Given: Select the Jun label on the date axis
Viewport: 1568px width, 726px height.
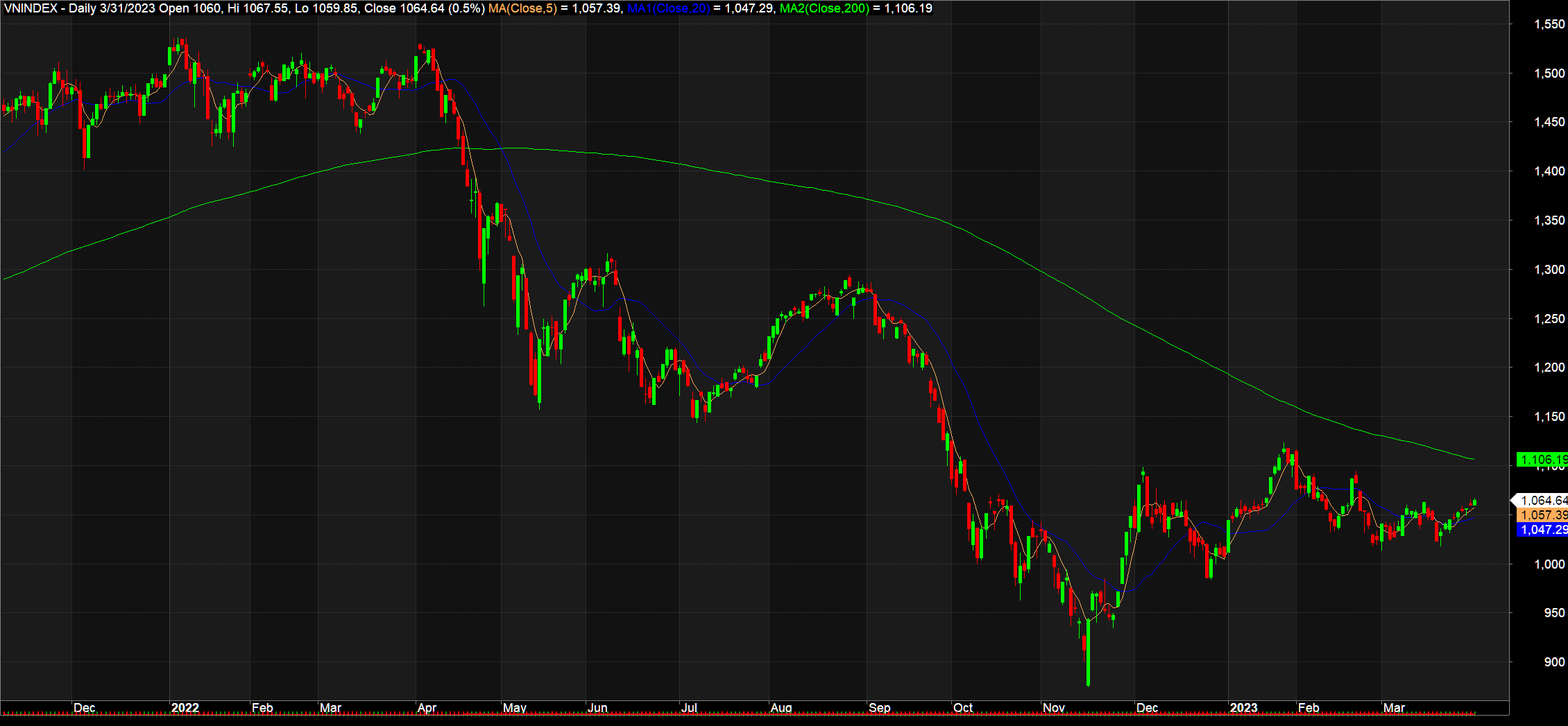Looking at the screenshot, I should pos(597,708).
